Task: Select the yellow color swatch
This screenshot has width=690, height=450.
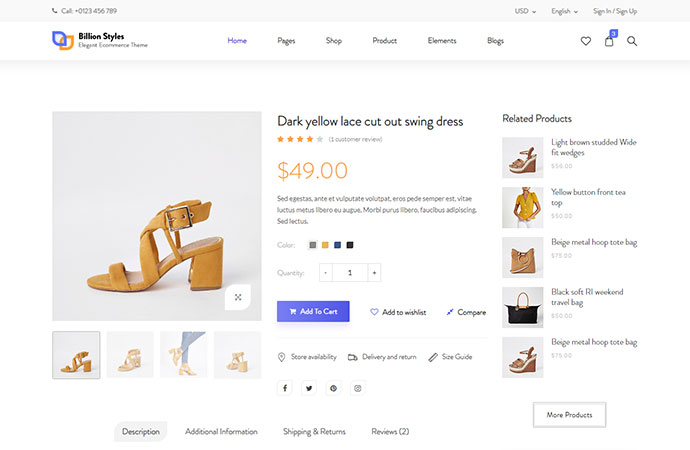Action: [325, 244]
